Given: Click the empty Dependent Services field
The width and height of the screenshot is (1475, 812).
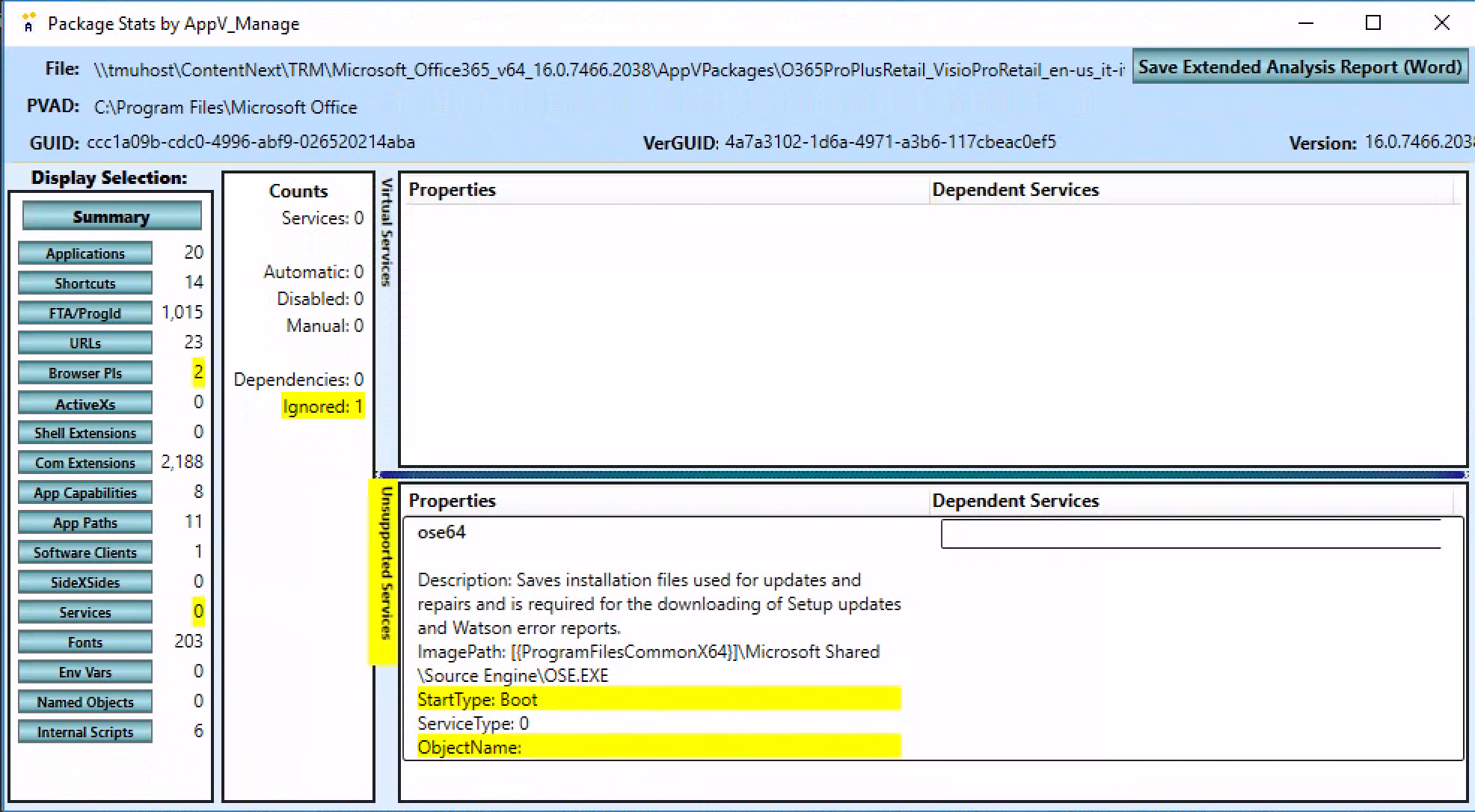Looking at the screenshot, I should 1191,535.
